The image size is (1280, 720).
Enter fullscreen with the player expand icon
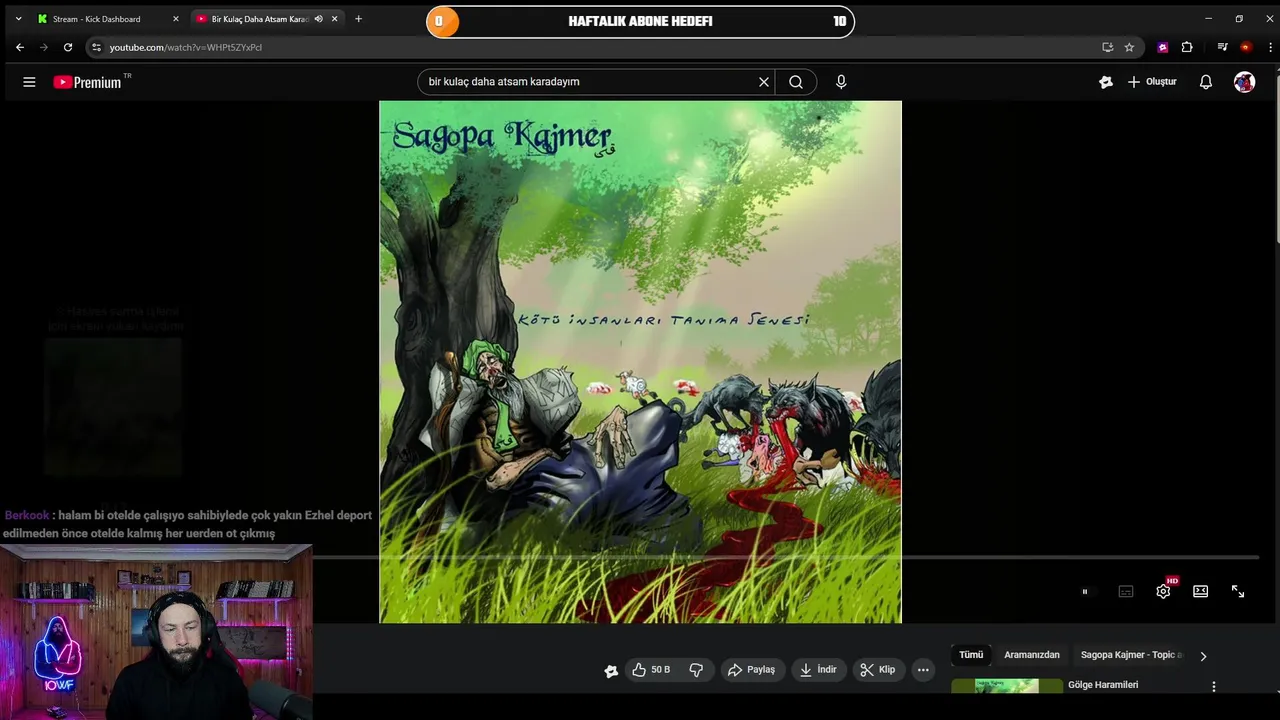(x=1238, y=592)
